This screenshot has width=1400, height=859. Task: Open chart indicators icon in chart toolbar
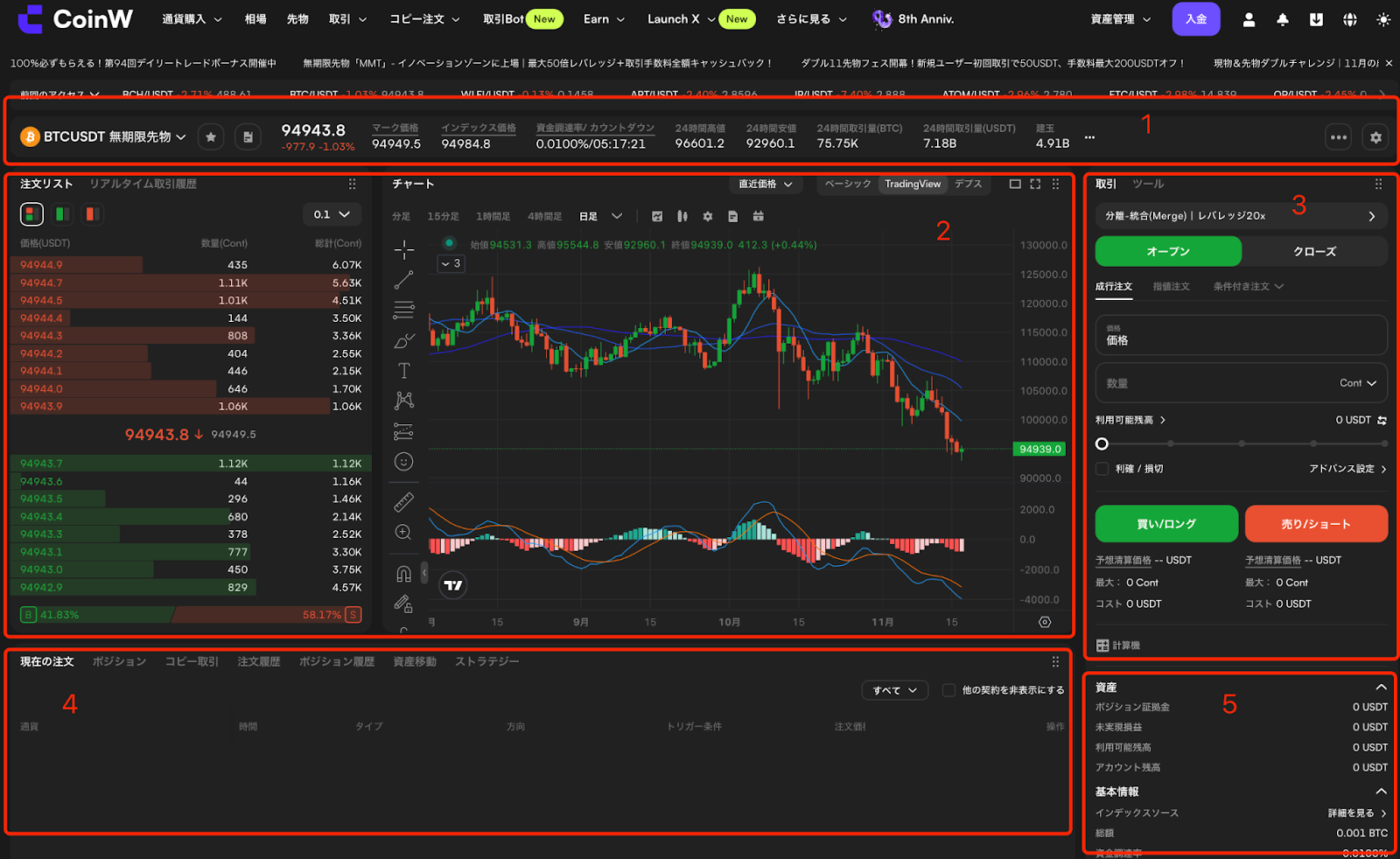click(657, 216)
